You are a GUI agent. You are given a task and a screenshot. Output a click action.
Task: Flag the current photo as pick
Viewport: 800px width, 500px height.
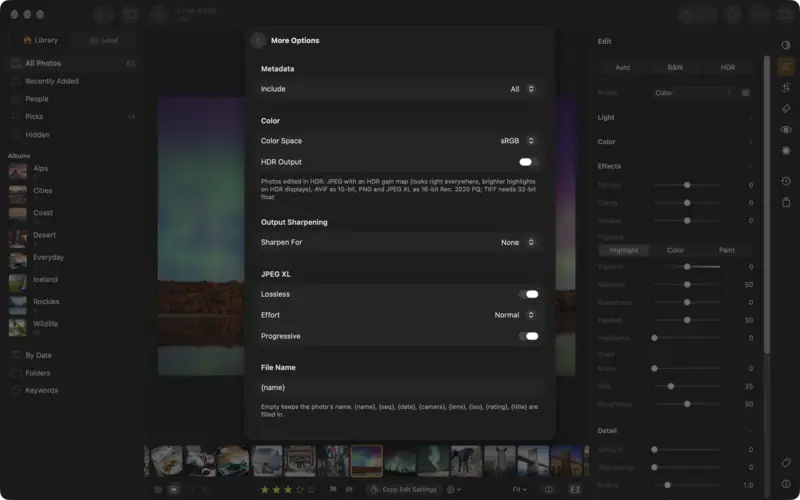click(333, 489)
